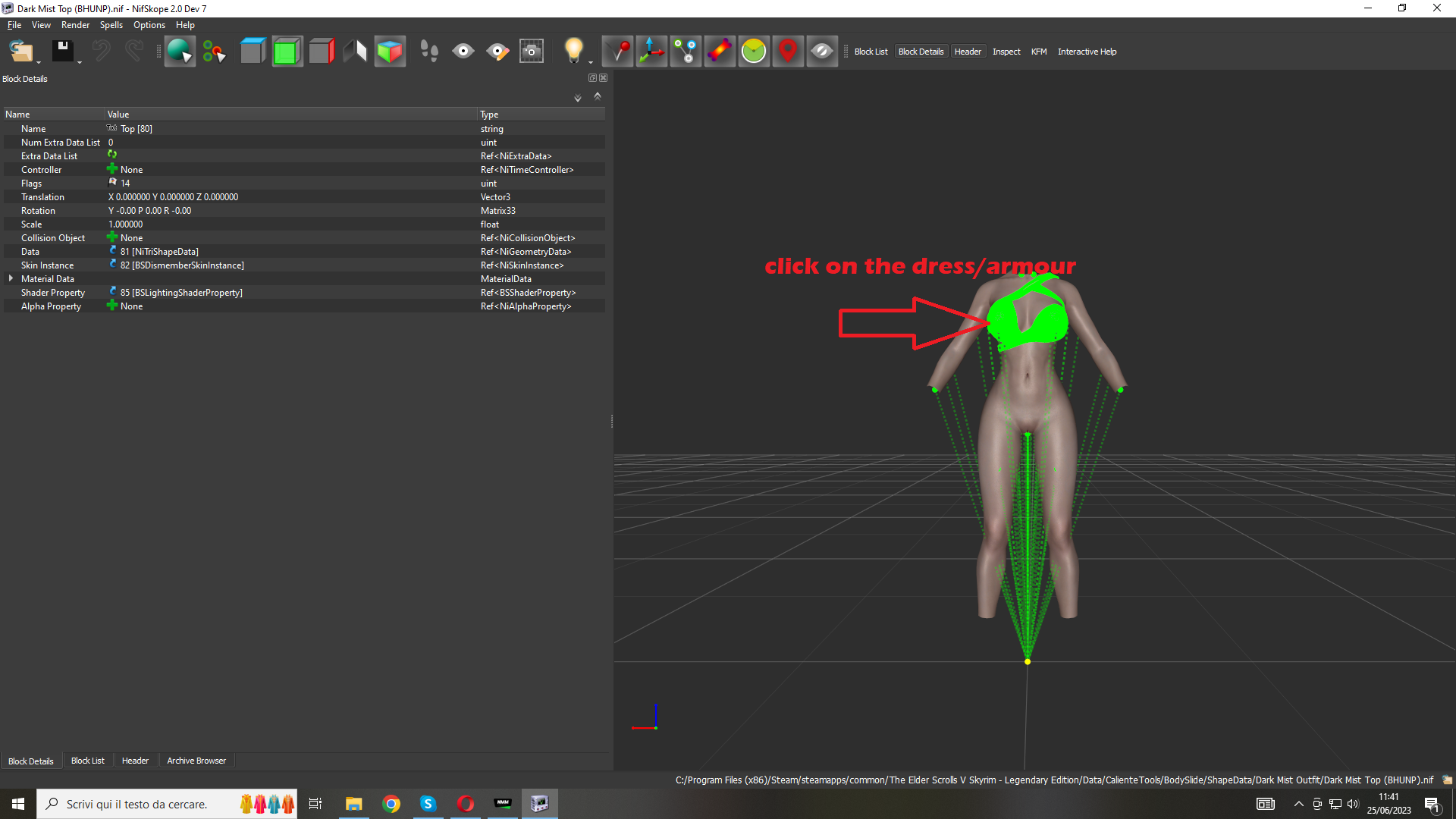This screenshot has width=1456, height=819.
Task: Click the Windows taskbar search field
Action: 136,804
